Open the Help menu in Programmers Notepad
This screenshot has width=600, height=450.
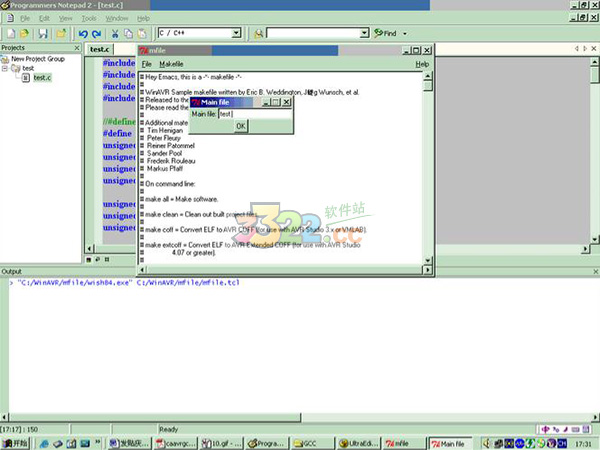coord(143,18)
